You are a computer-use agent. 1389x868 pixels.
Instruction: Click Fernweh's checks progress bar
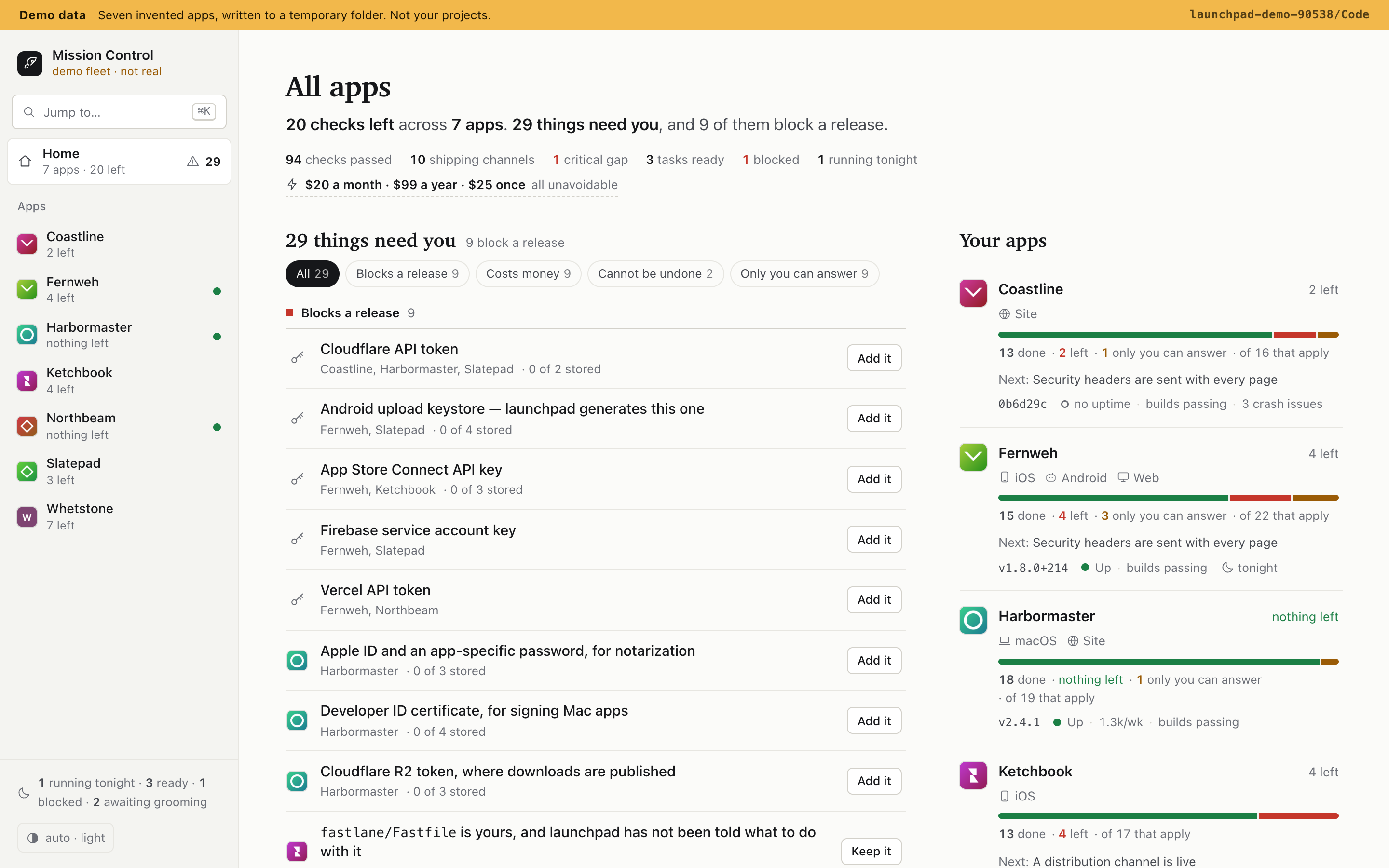(1168, 498)
